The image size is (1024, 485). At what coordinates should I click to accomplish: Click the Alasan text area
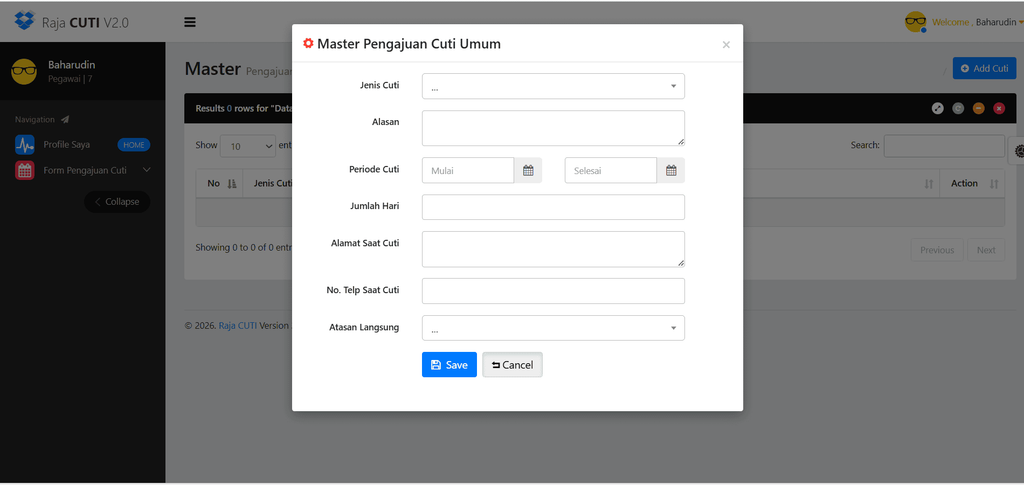(x=553, y=128)
